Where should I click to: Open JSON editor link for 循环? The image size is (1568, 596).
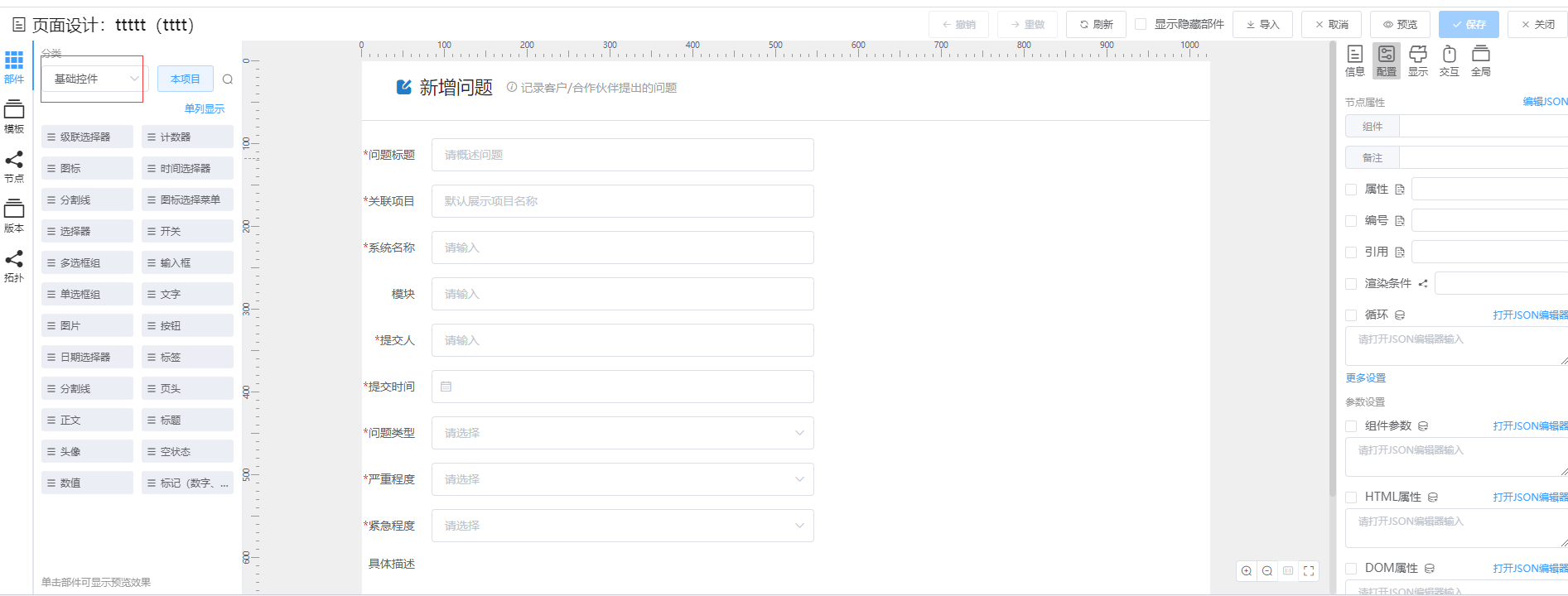click(x=1531, y=315)
